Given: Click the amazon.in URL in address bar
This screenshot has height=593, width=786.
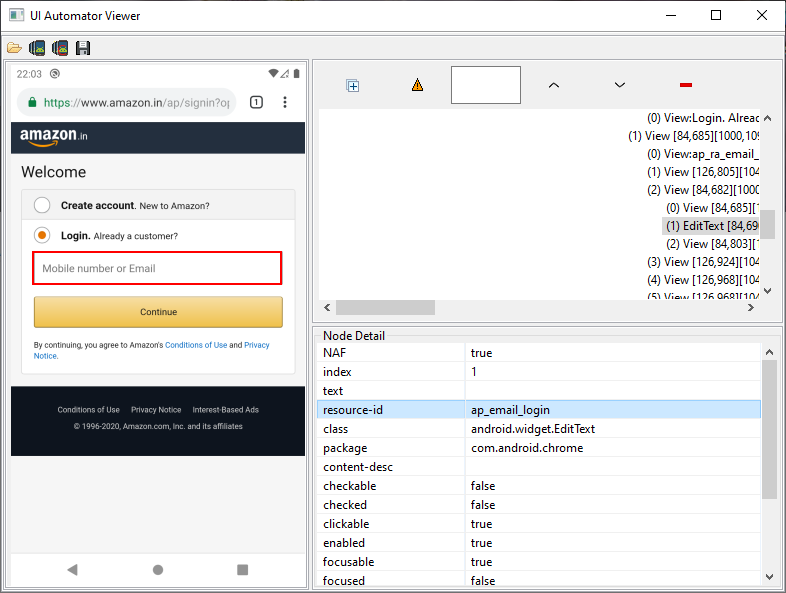Looking at the screenshot, I should point(136,102).
